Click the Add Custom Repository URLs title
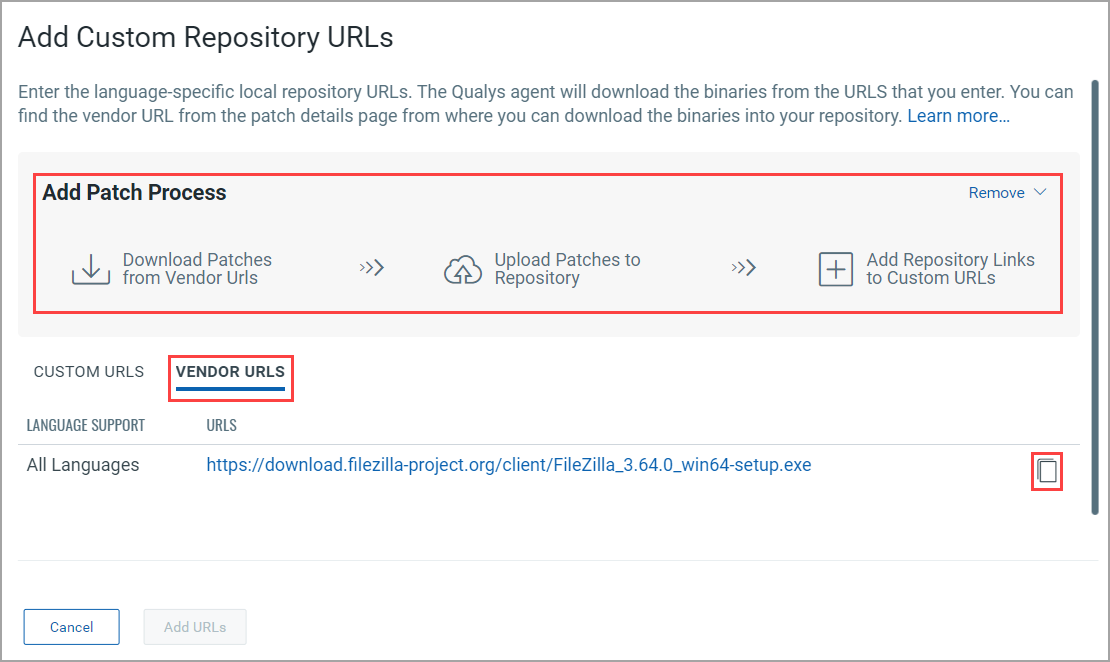Viewport: 1110px width, 662px height. tap(204, 37)
